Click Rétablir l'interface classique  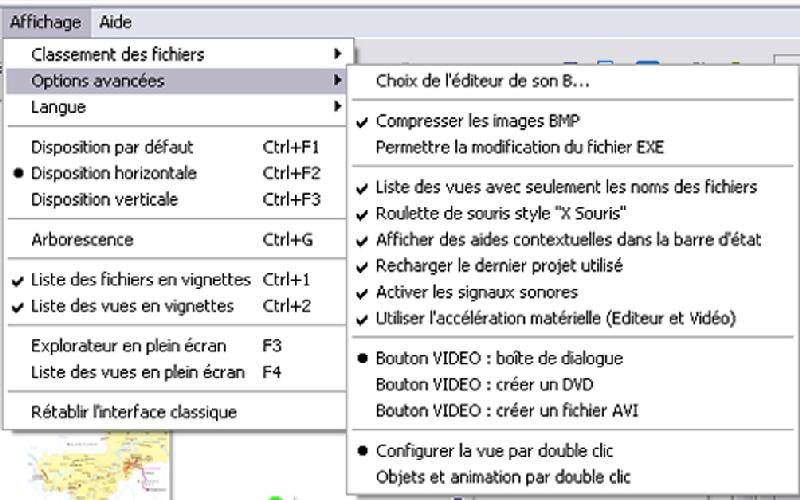[177, 412]
